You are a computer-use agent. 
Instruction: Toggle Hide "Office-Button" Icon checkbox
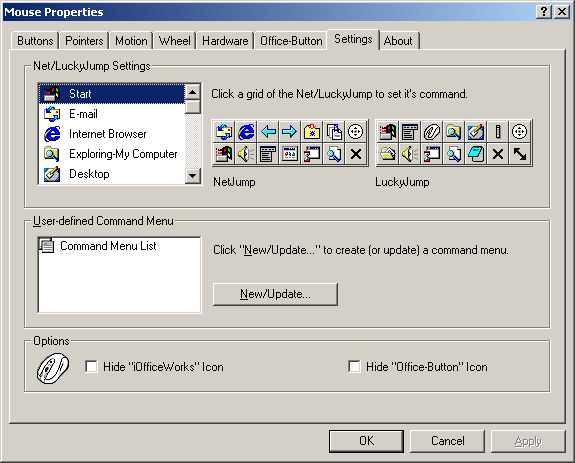(354, 367)
